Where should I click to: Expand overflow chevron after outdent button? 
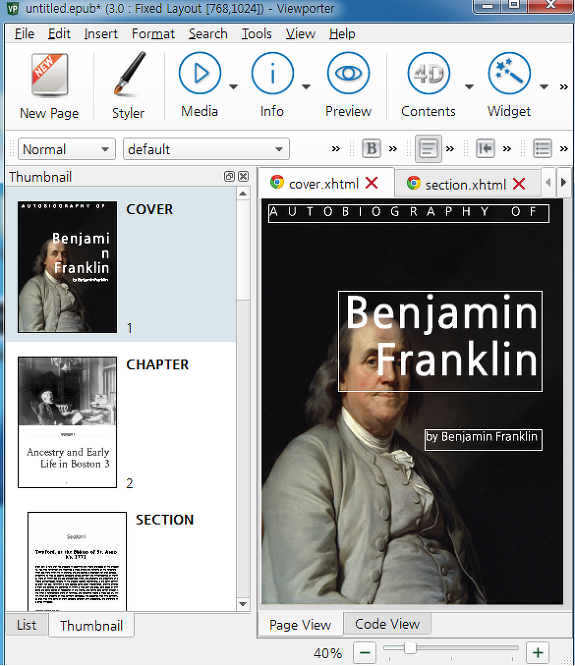click(507, 149)
